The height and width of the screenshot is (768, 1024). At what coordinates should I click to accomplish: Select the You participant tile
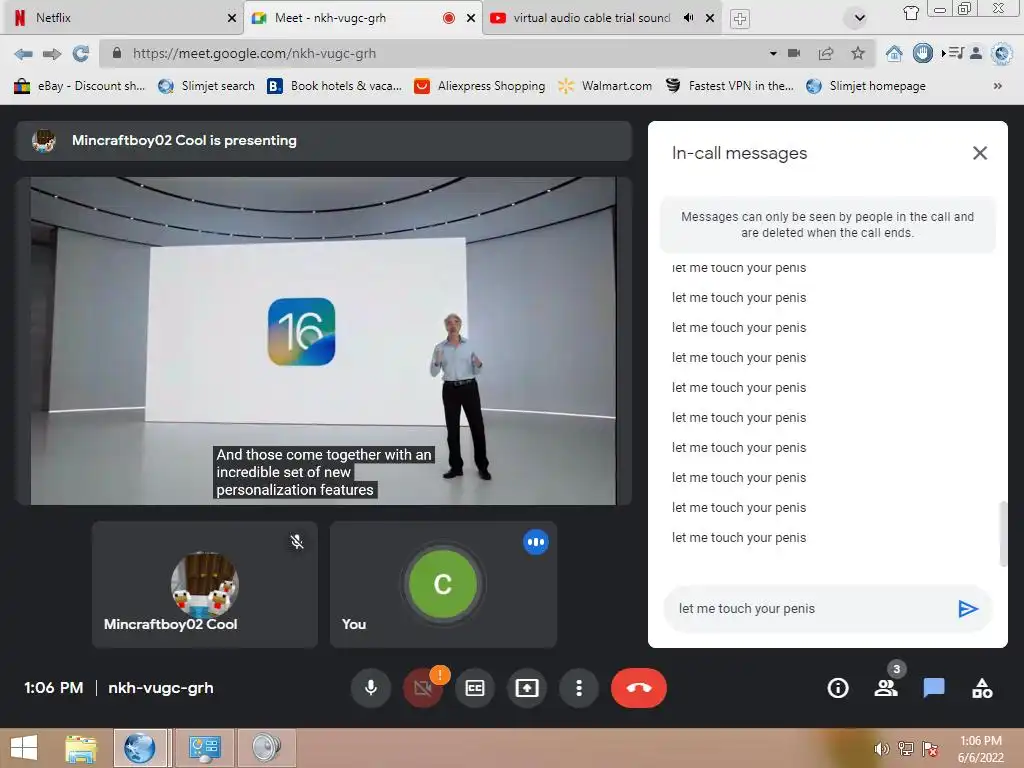(443, 584)
